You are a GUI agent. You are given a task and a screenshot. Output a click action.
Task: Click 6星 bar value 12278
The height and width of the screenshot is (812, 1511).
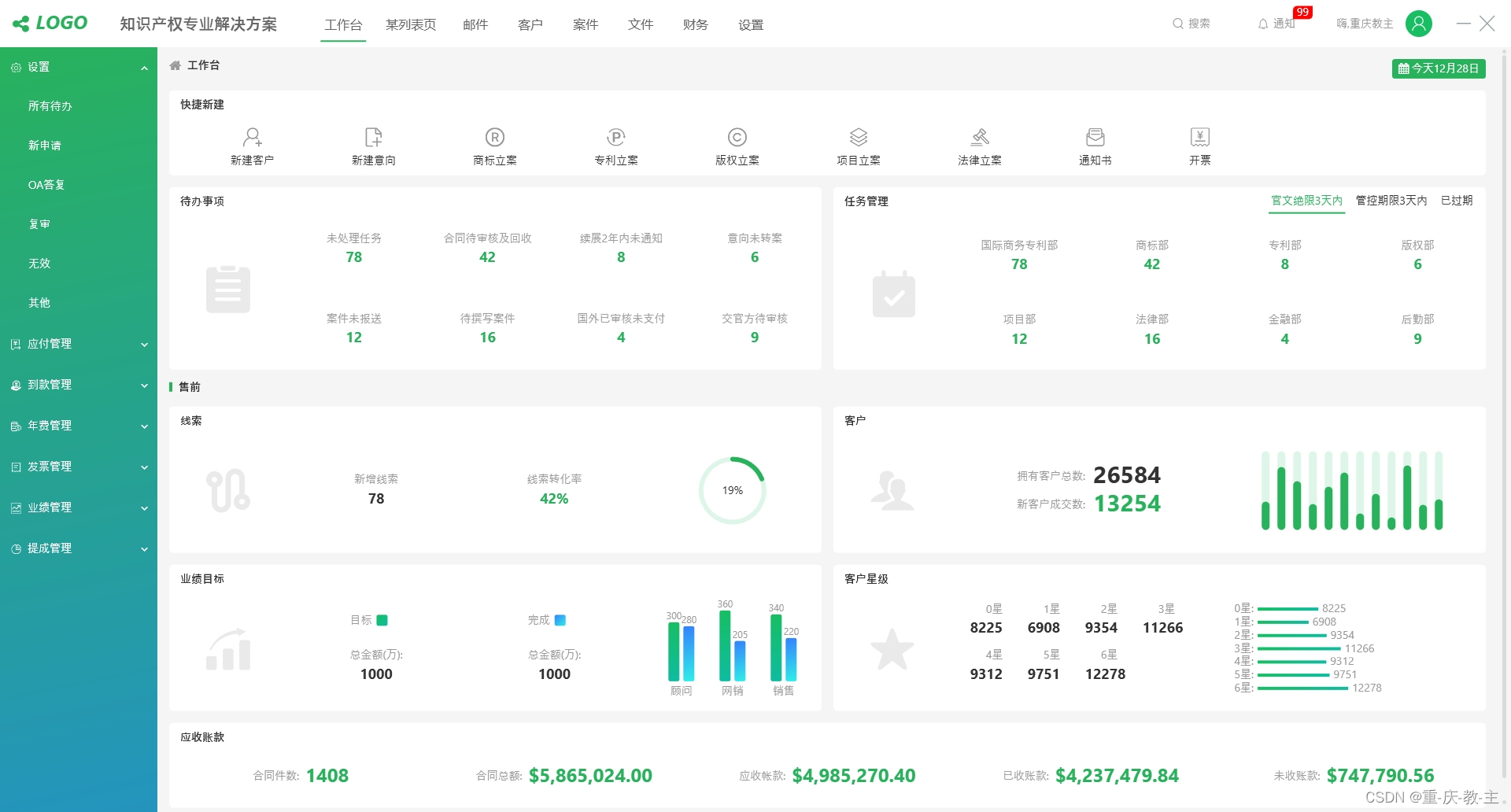(x=1367, y=688)
